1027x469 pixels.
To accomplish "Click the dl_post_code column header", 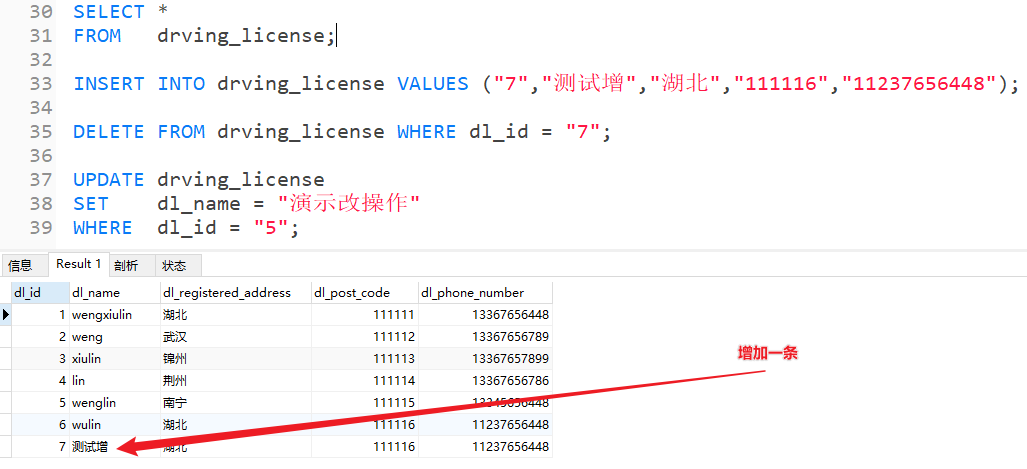I will (365, 293).
